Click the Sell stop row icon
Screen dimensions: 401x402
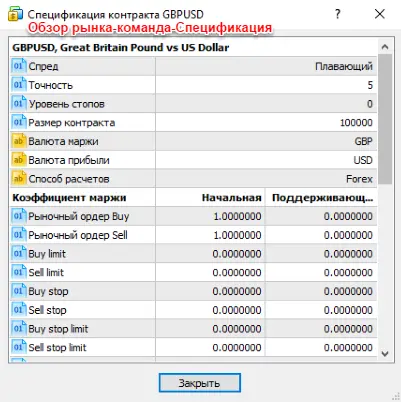tap(19, 310)
